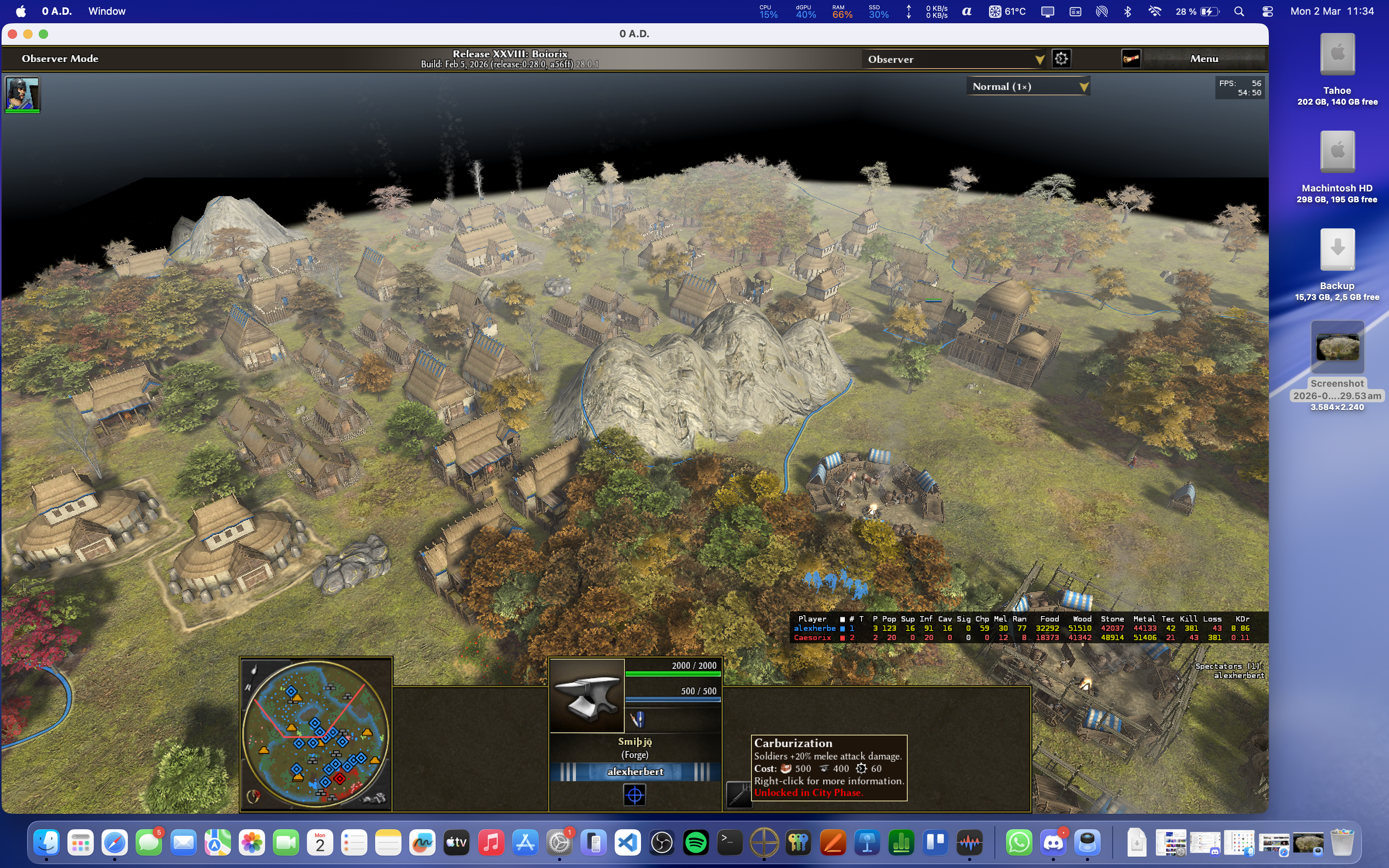This screenshot has width=1389, height=868.
Task: Click the scroll icon beside Menu
Action: pyautogui.click(x=1131, y=59)
